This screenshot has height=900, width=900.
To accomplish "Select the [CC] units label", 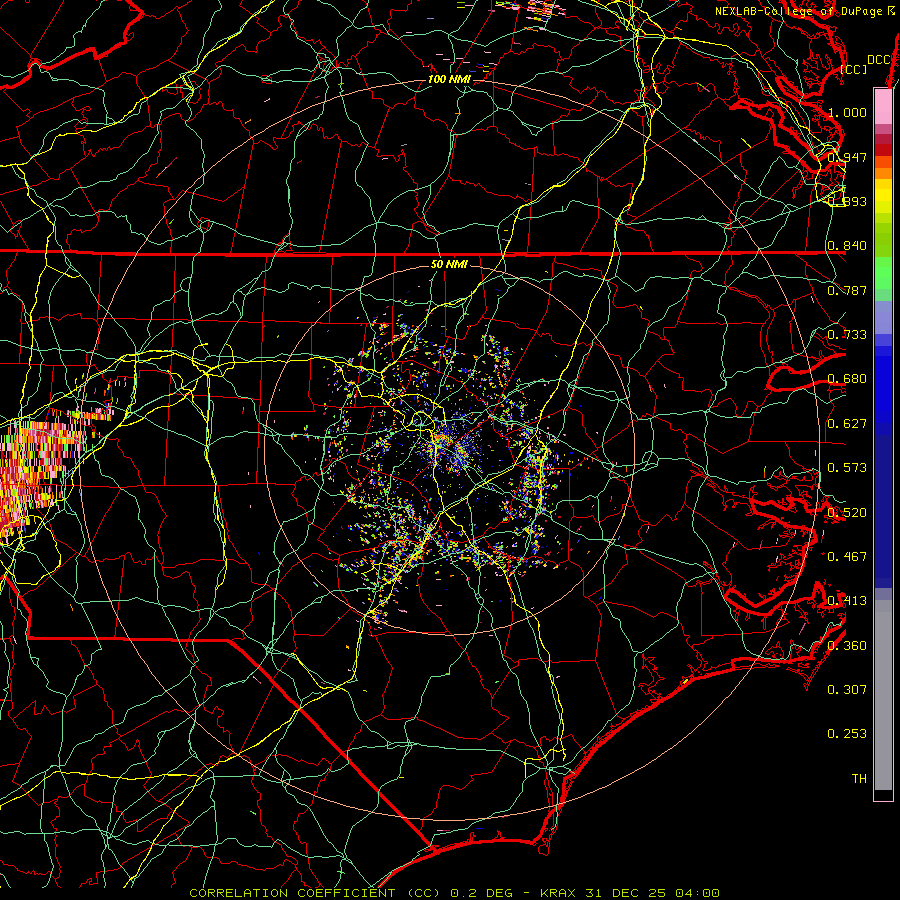I will tap(854, 69).
